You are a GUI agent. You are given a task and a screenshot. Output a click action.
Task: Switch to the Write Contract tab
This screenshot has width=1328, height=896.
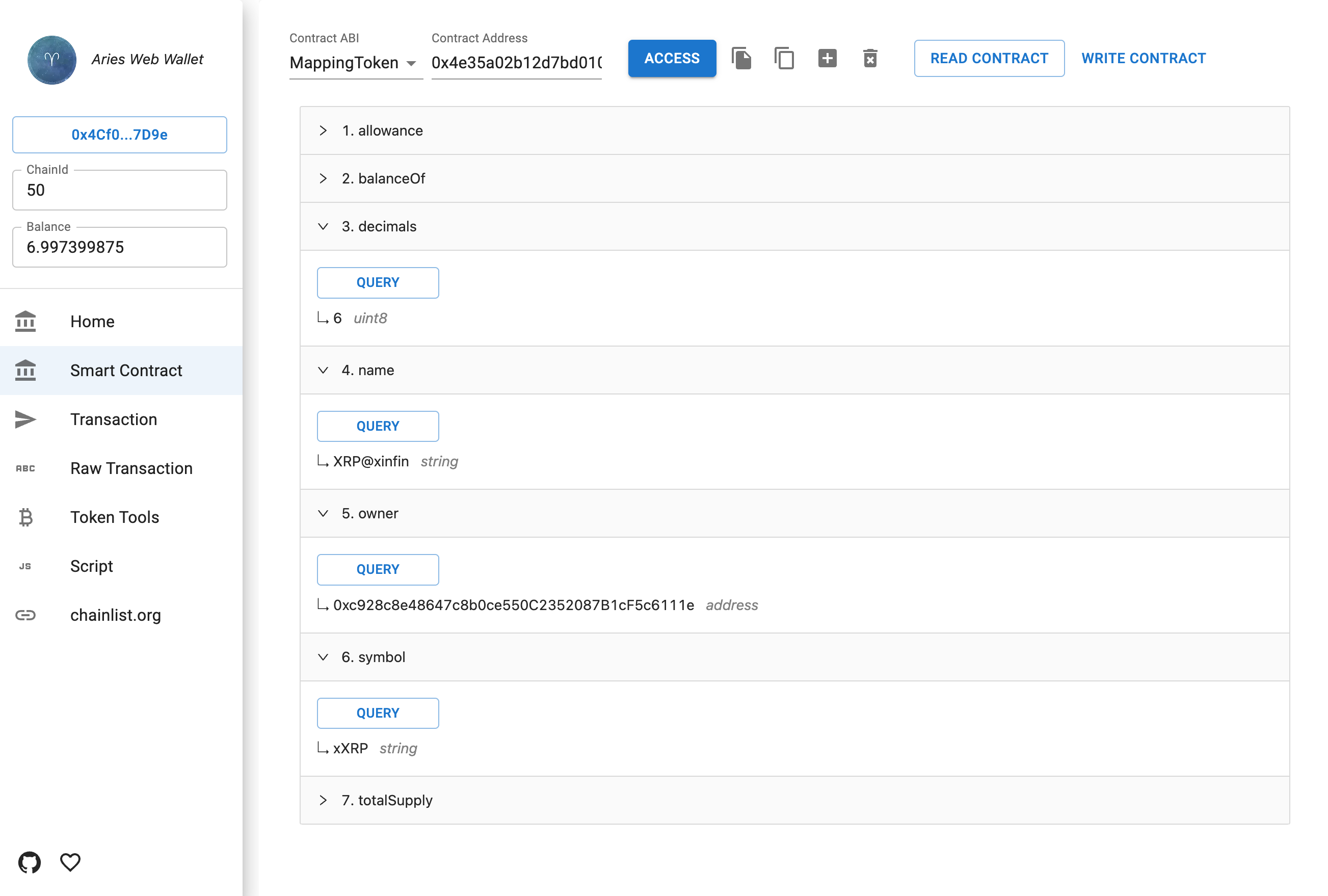point(1143,58)
